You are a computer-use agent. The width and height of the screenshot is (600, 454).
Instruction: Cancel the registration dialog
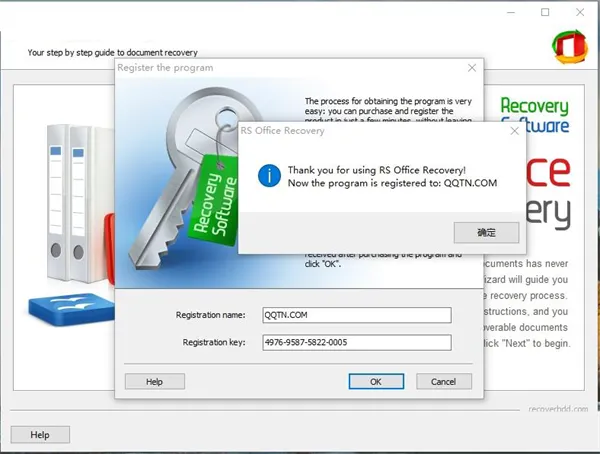point(444,382)
